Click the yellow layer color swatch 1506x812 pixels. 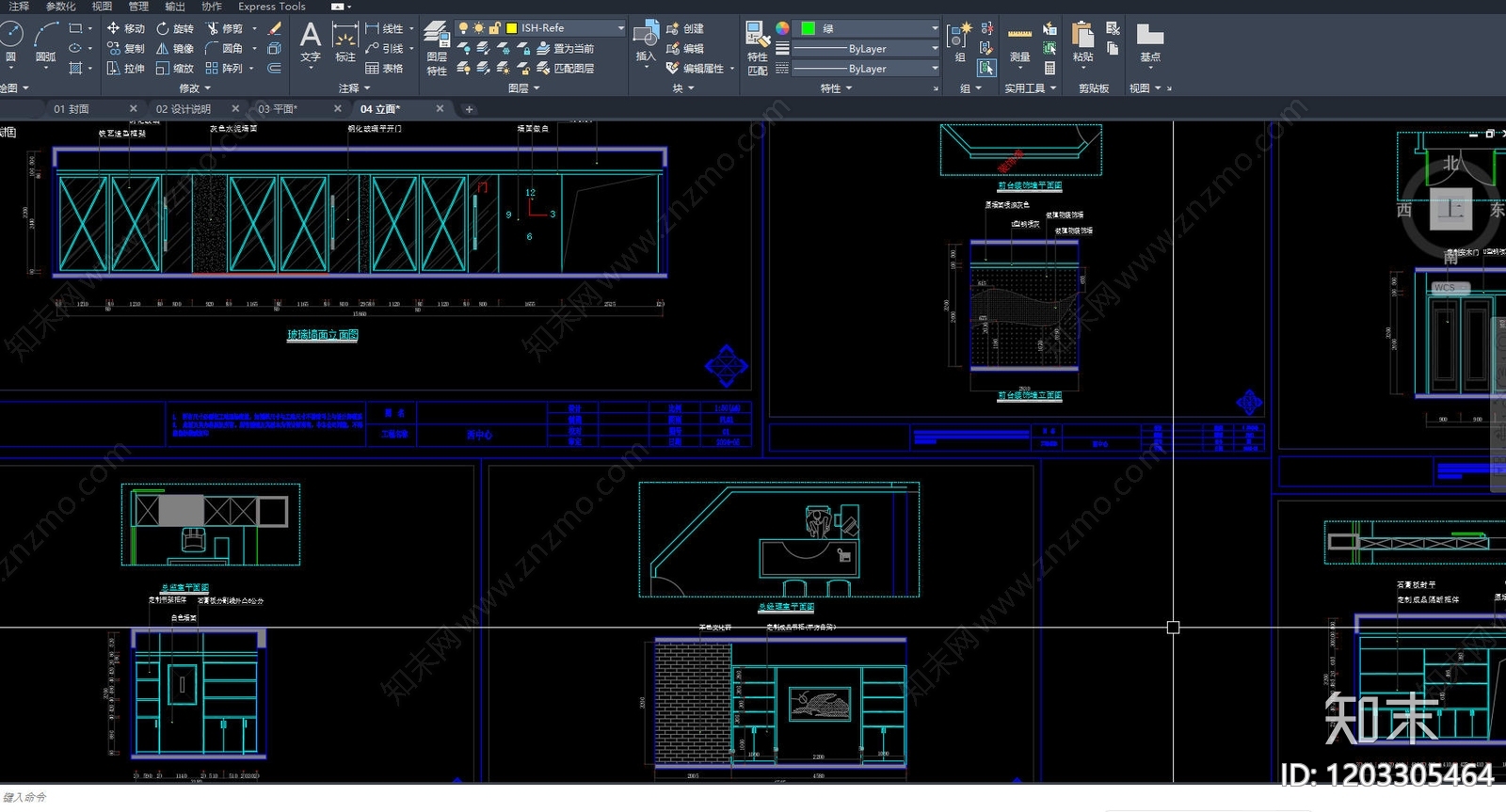(511, 28)
